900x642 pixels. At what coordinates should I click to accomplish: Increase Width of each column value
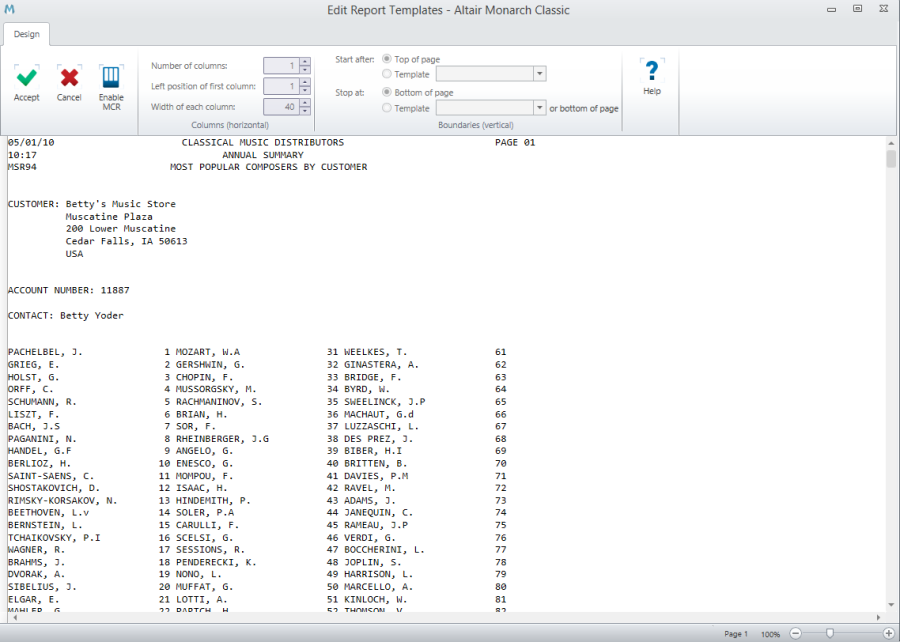tap(305, 103)
